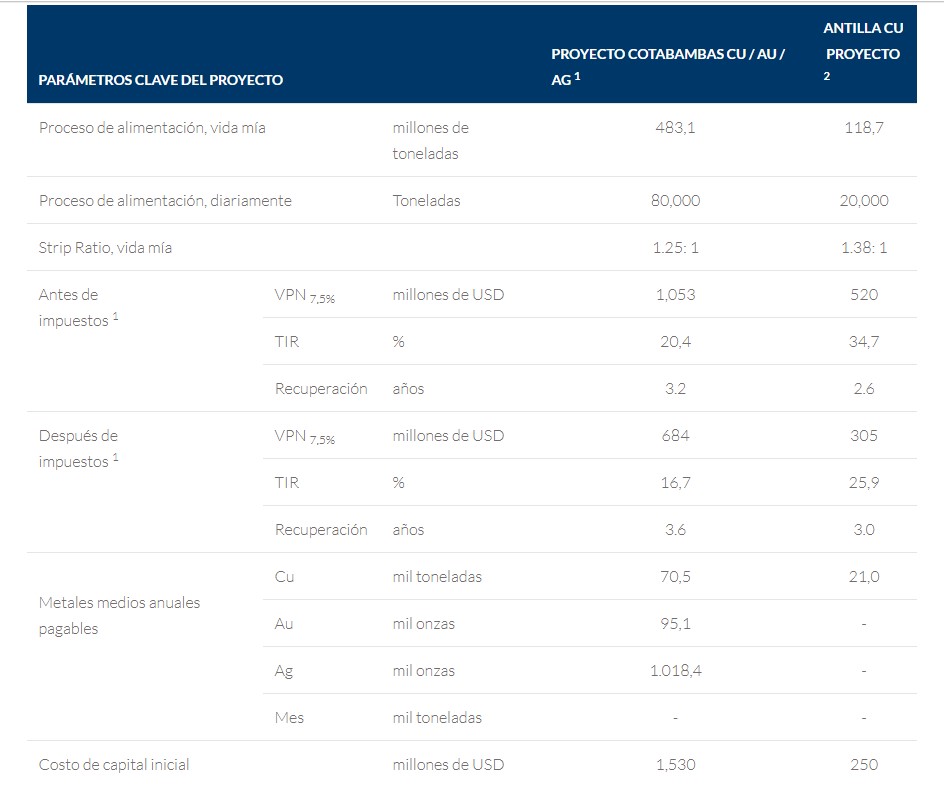Select 'Metales medios anuales pagables' label
944x785 pixels.
(x=119, y=616)
